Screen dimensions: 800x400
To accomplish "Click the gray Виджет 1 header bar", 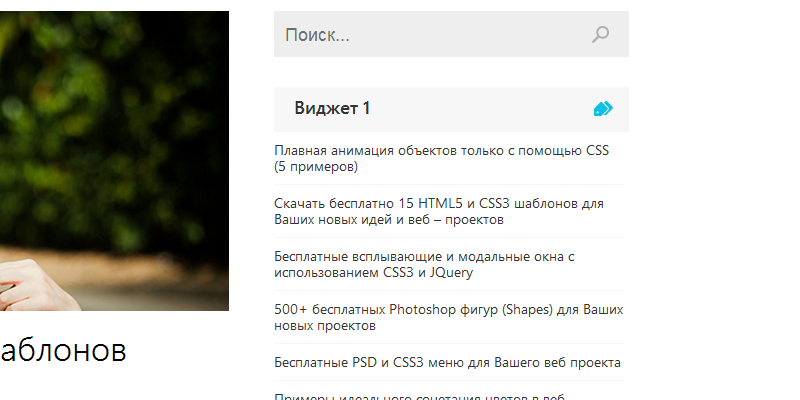I will point(451,110).
